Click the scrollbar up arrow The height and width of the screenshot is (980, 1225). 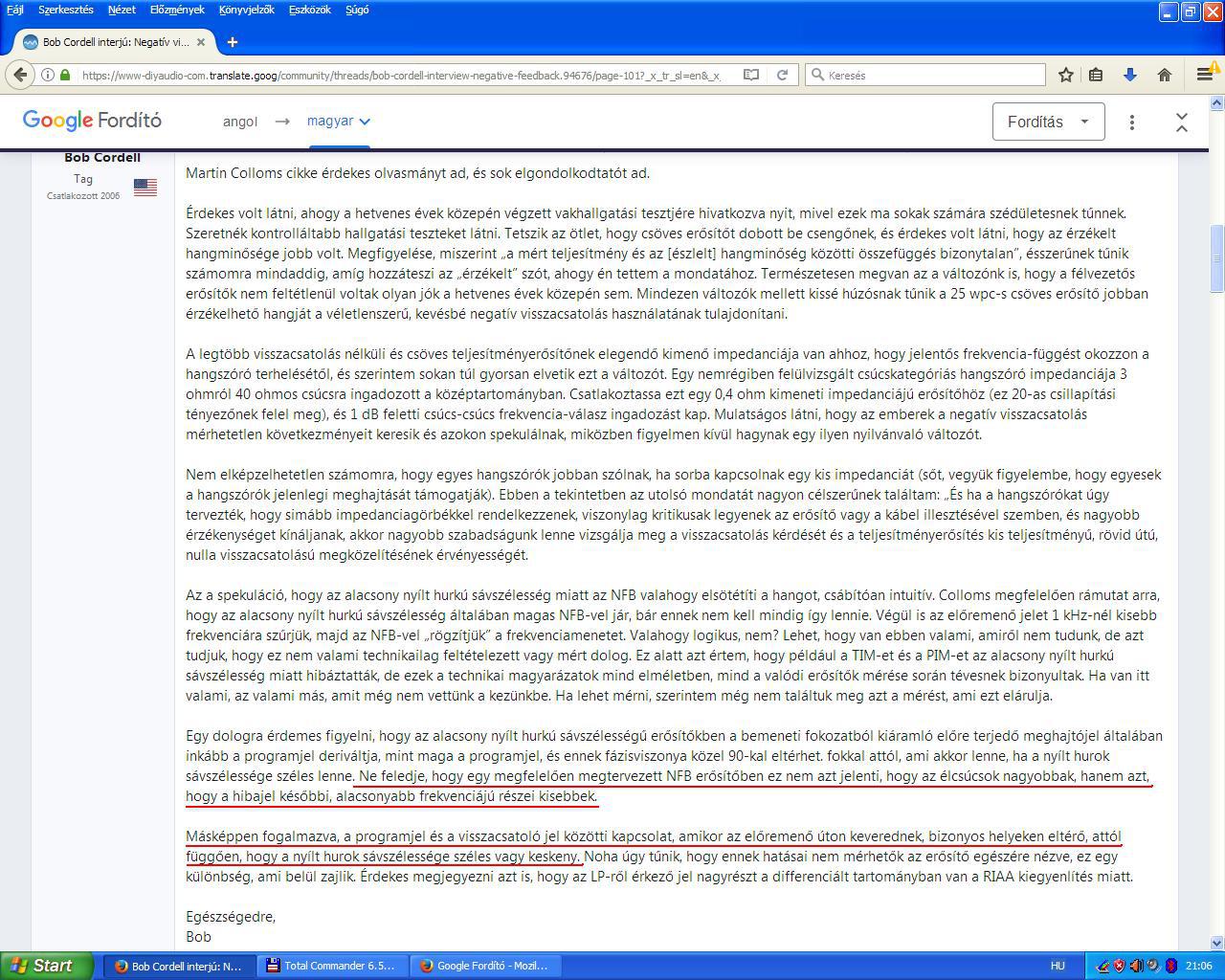tap(1217, 102)
